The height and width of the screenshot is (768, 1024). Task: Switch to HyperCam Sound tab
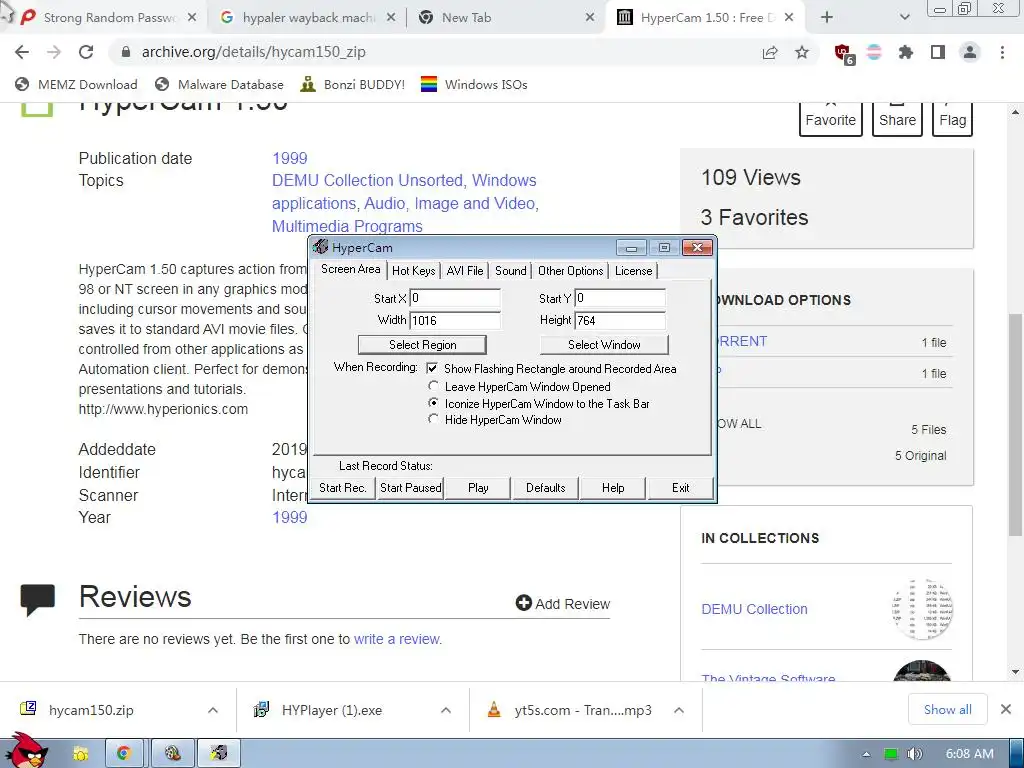click(510, 271)
